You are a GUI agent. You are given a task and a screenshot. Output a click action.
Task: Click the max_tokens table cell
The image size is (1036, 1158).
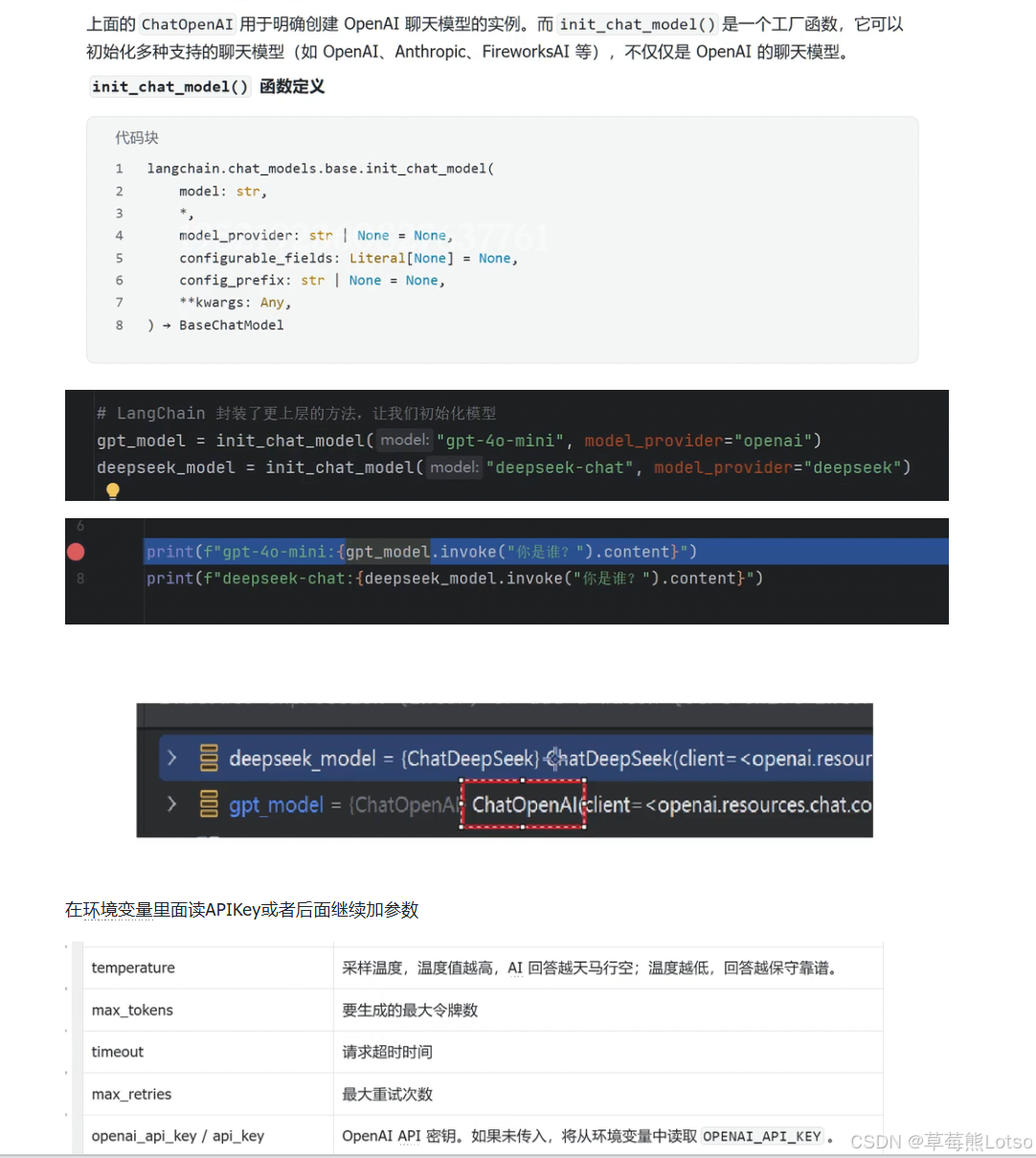pyautogui.click(x=208, y=1010)
